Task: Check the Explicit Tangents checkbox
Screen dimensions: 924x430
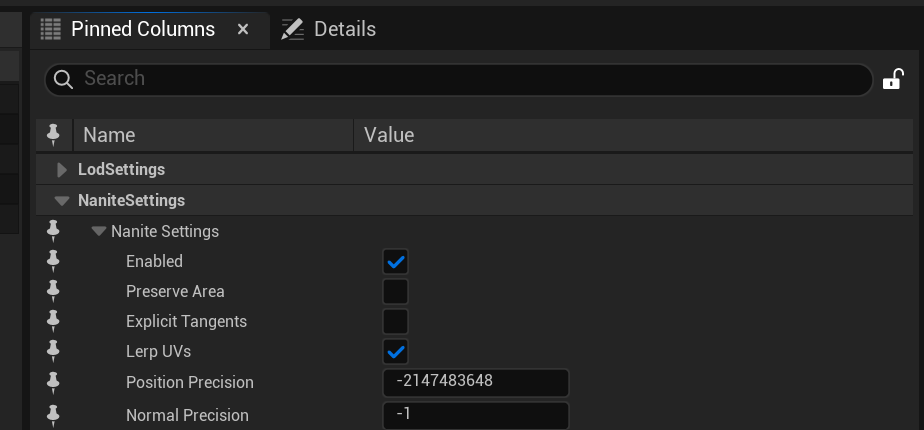Action: coord(395,322)
